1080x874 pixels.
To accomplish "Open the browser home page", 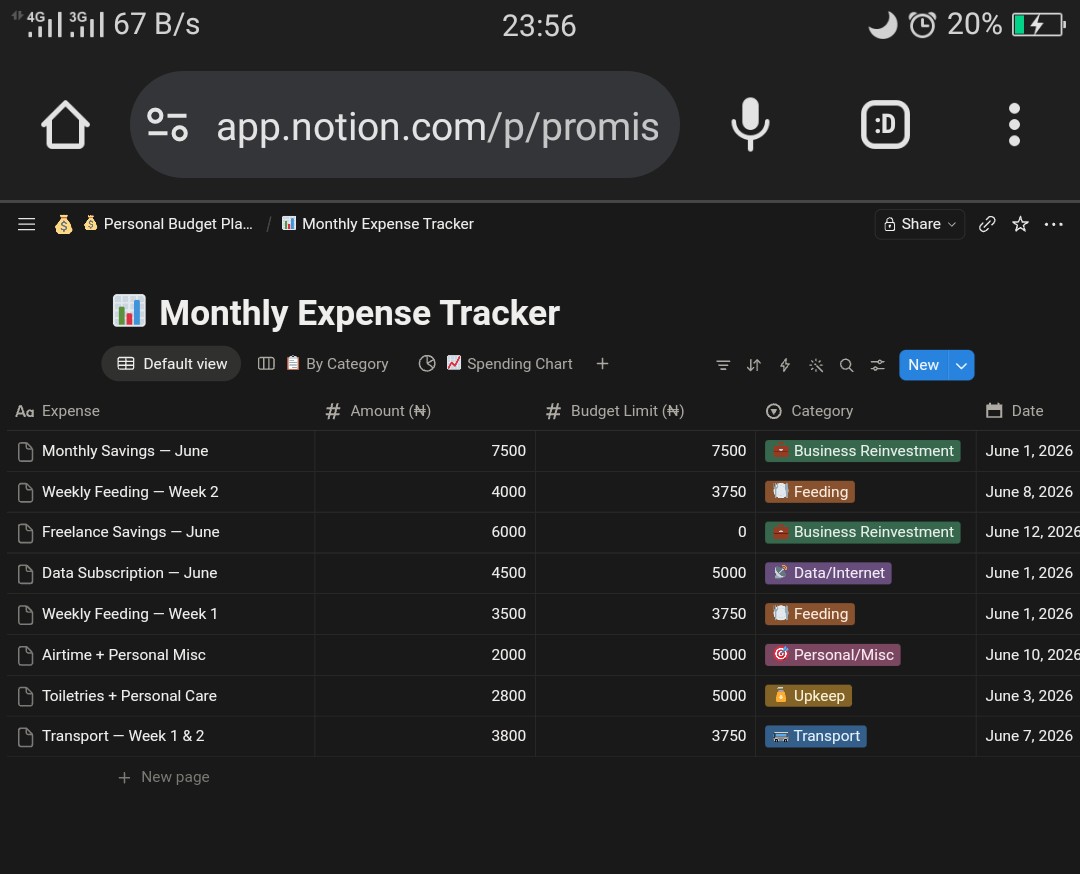I will (65, 125).
